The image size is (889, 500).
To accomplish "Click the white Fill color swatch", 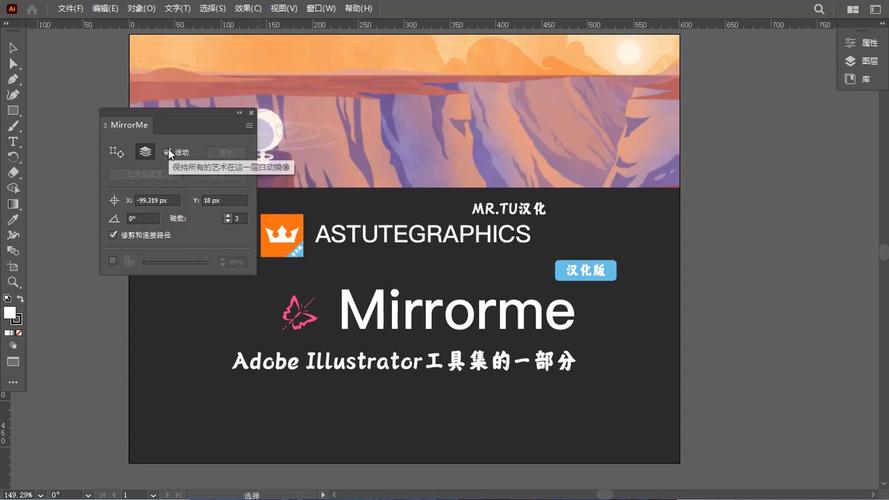I will click(x=10, y=313).
